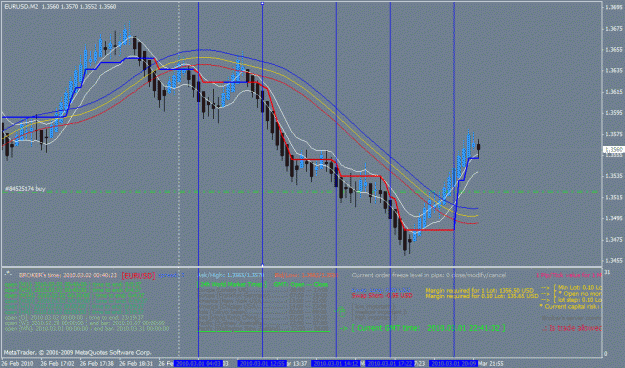Image resolution: width=625 pixels, height=368 pixels.
Task: Click the BROKER's time readout
Action: [x=68, y=275]
